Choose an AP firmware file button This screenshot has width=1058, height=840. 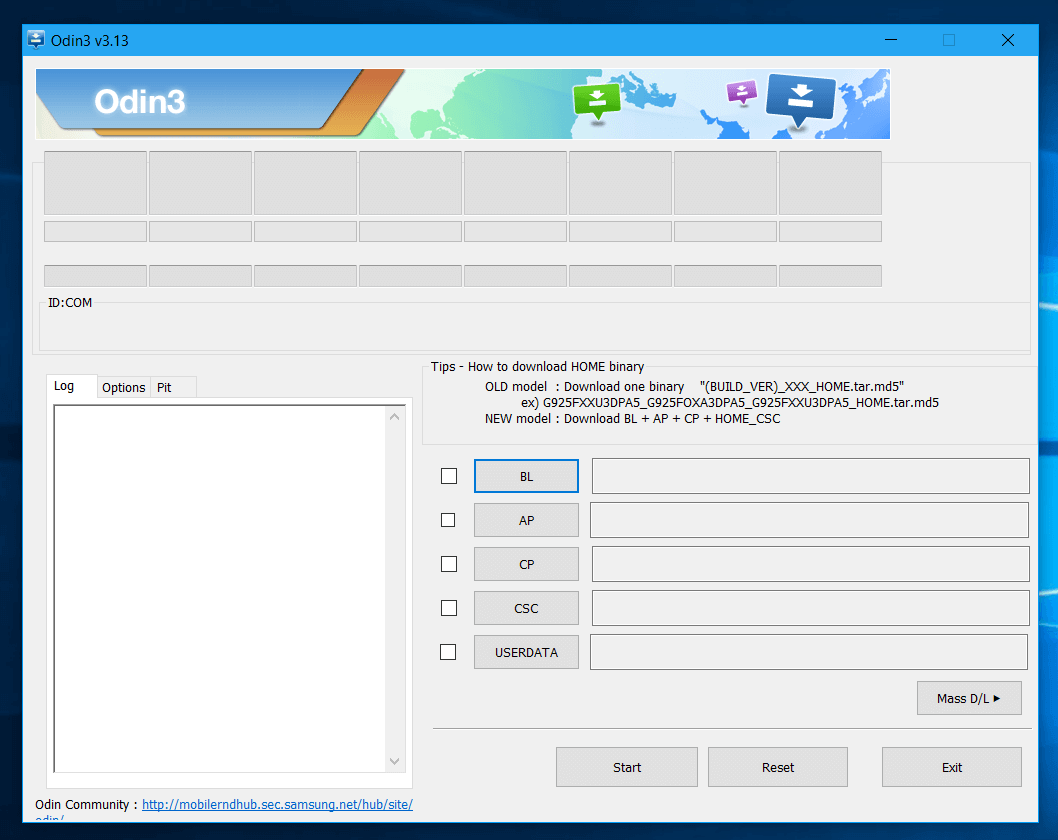click(526, 520)
